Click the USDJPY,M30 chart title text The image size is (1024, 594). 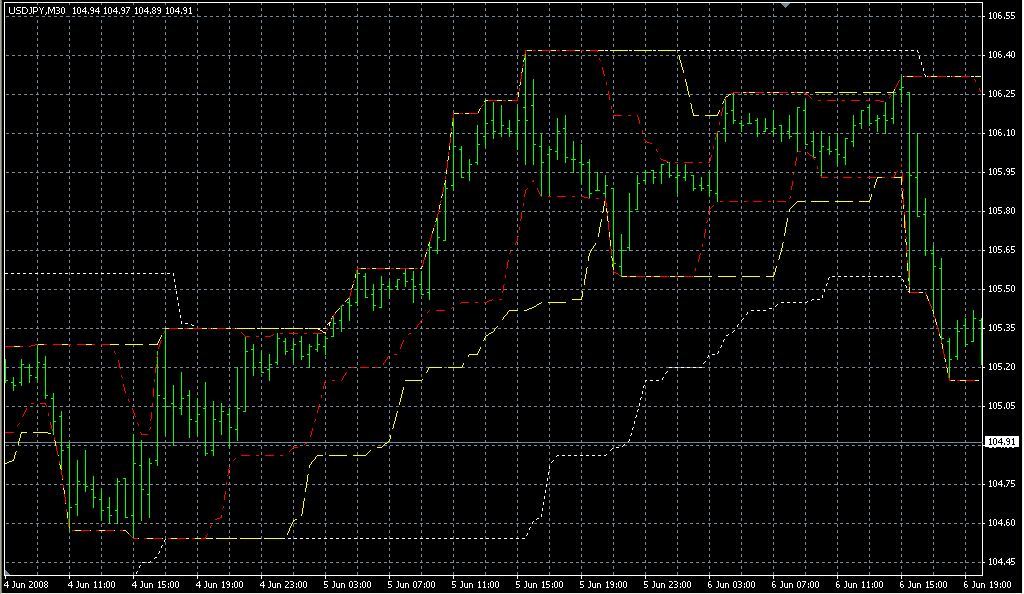click(x=35, y=10)
